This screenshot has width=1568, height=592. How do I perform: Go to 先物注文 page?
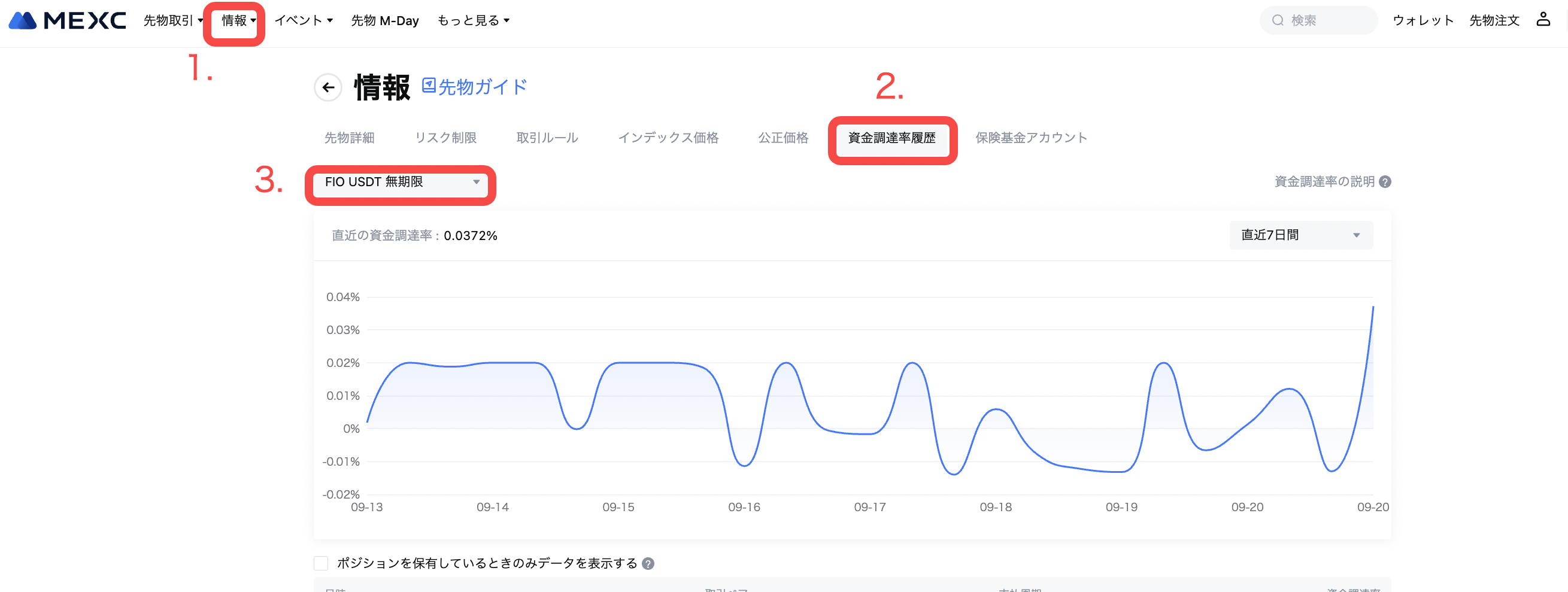coord(1494,21)
